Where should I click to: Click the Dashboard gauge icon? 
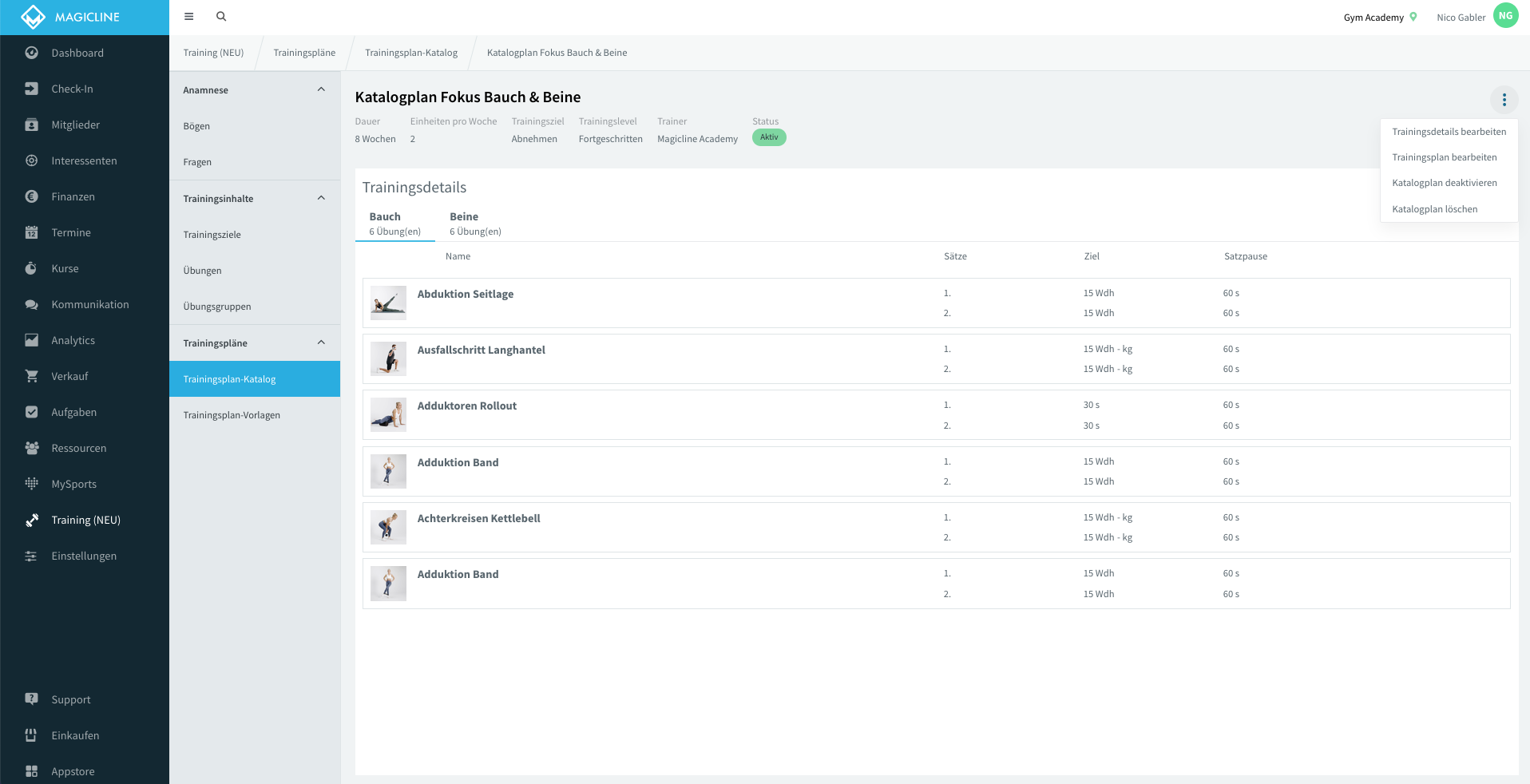(x=32, y=53)
